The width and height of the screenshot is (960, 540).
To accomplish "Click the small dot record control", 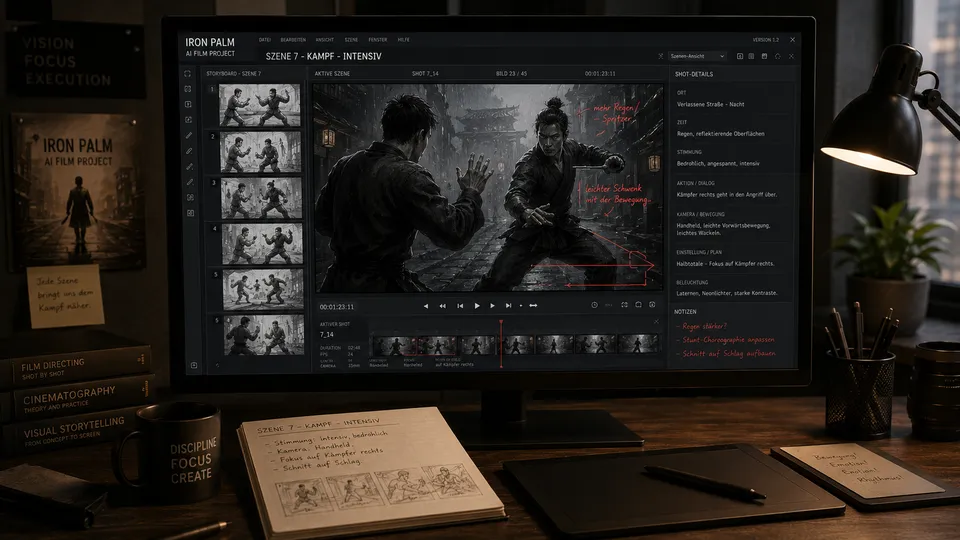I will click(521, 306).
